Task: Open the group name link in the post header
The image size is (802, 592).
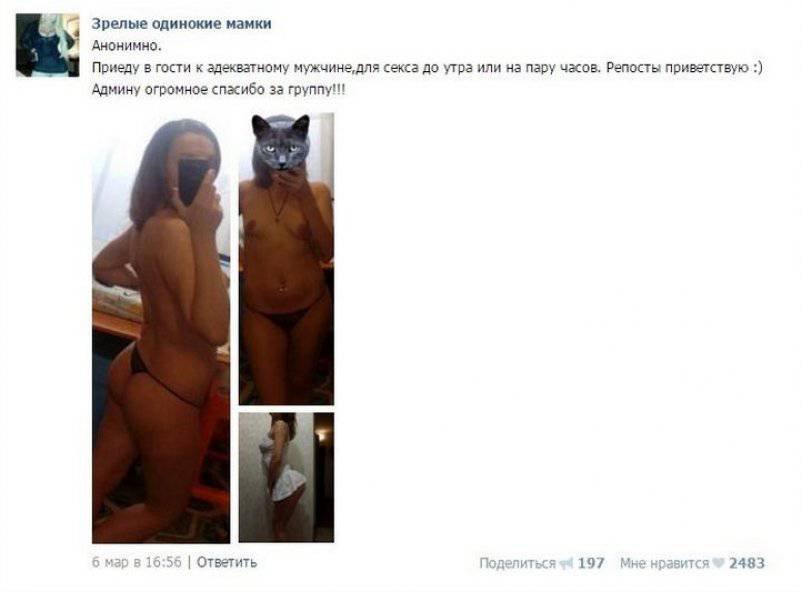Action: [182, 24]
